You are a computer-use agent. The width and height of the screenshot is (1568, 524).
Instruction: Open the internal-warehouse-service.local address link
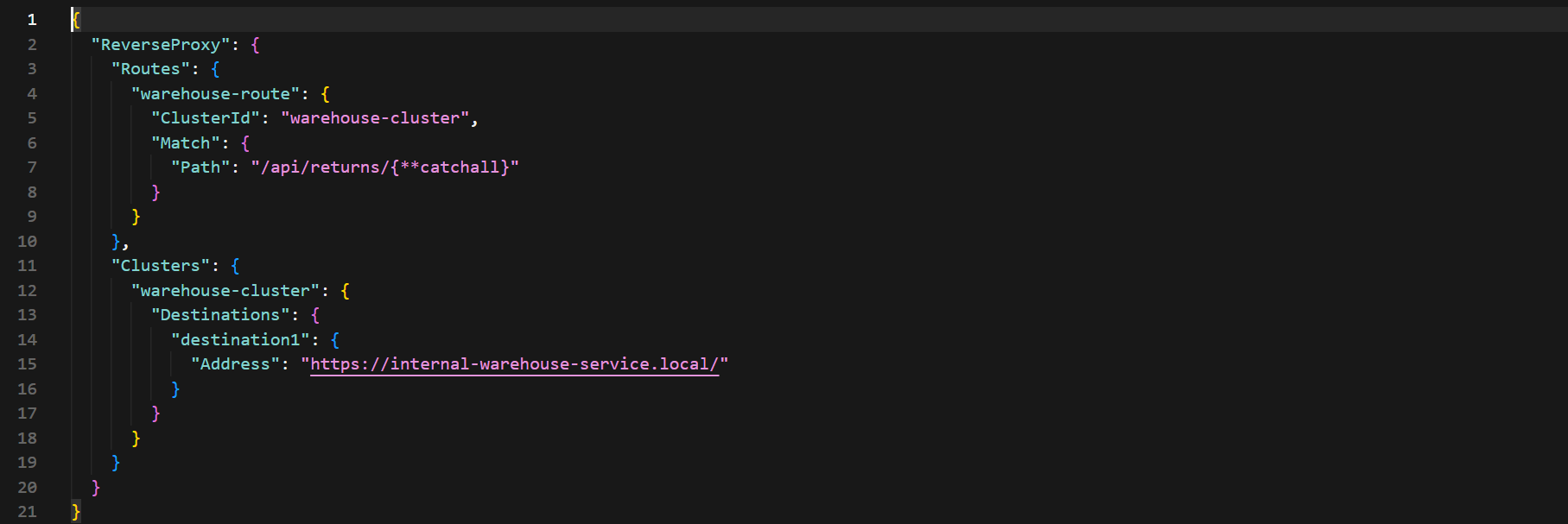514,364
